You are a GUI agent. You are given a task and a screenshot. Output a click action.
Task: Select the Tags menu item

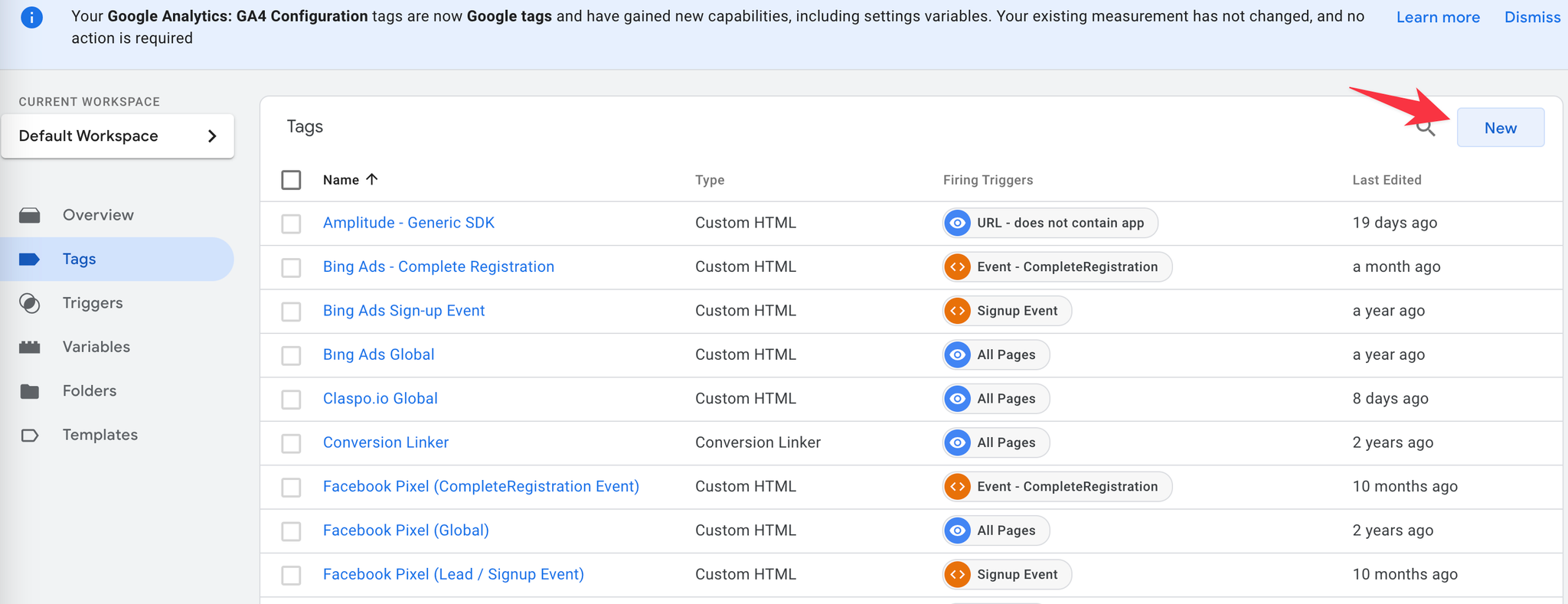pos(117,259)
